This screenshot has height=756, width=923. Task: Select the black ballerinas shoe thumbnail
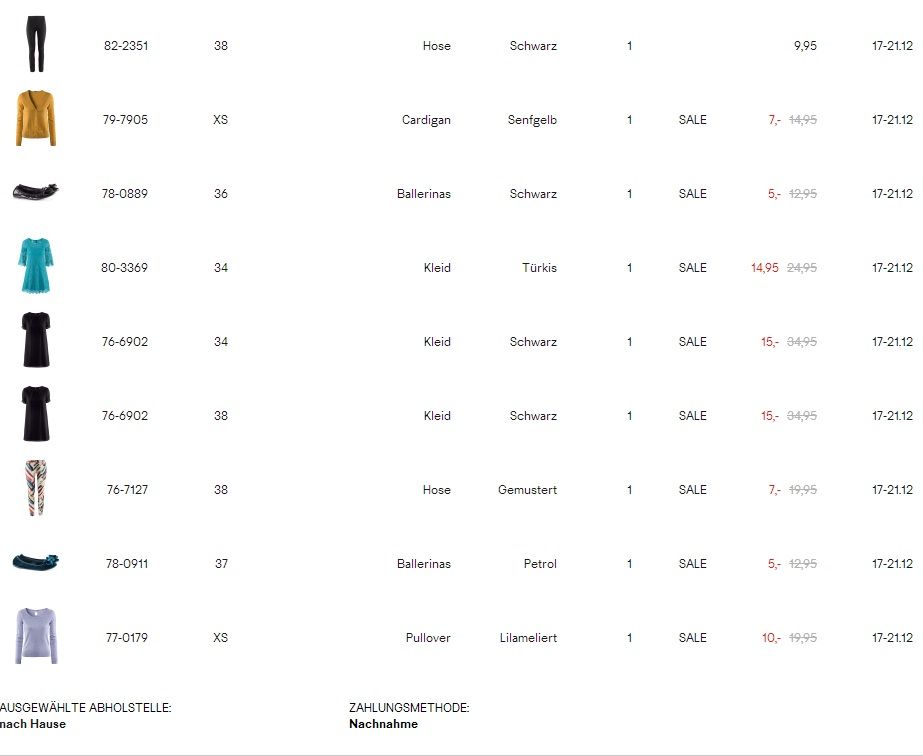[36, 192]
